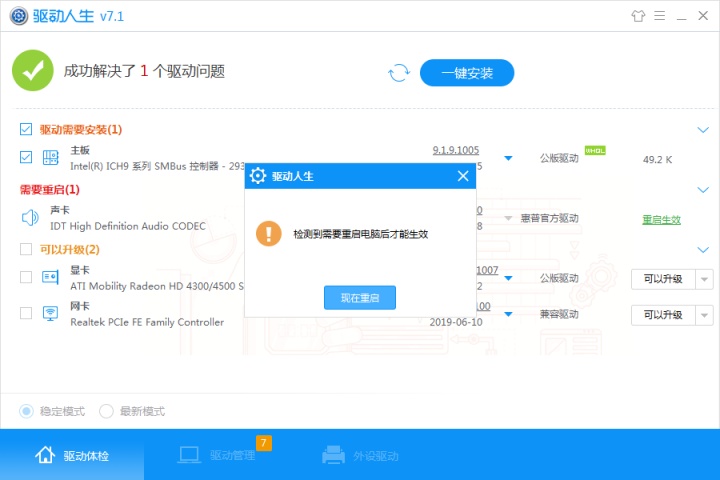Click 可以升级 button for 网卡 row

[663, 315]
